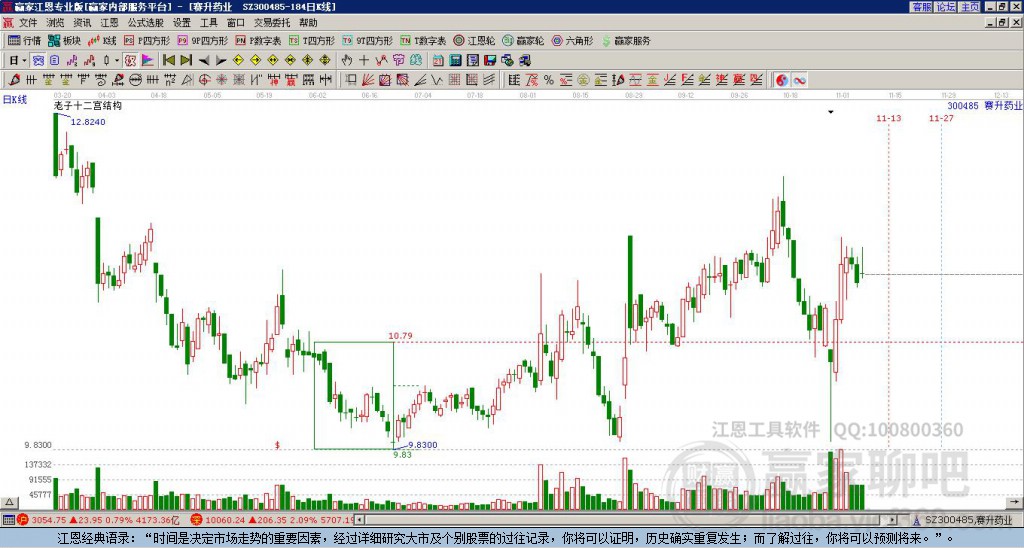Select the circle with horizontal lines tool
Image resolution: width=1024 pixels, height=548 pixels.
pyautogui.click(x=135, y=80)
